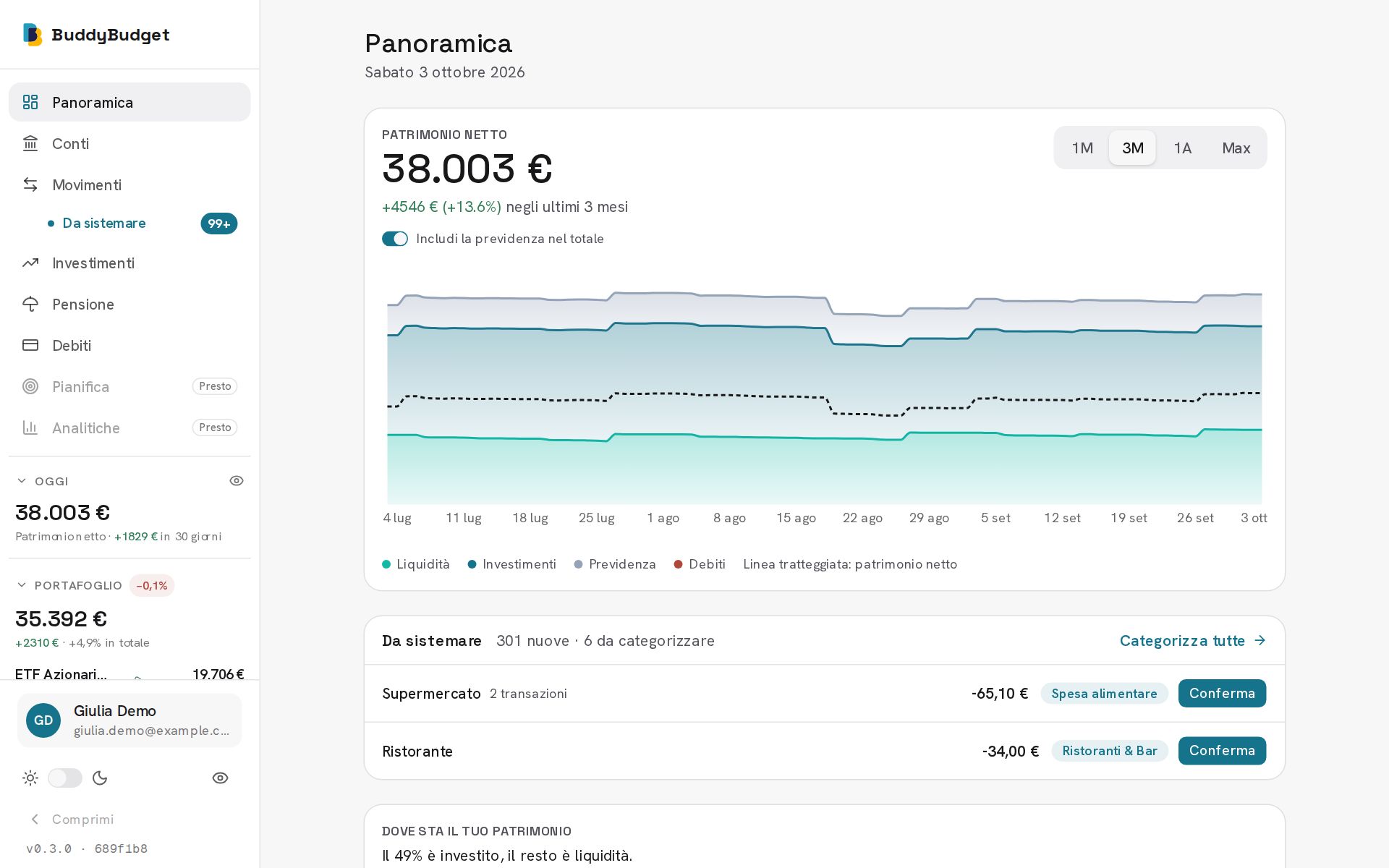Viewport: 1389px width, 868px height.
Task: Click the ETF Azionari portfolio row
Action: [129, 673]
